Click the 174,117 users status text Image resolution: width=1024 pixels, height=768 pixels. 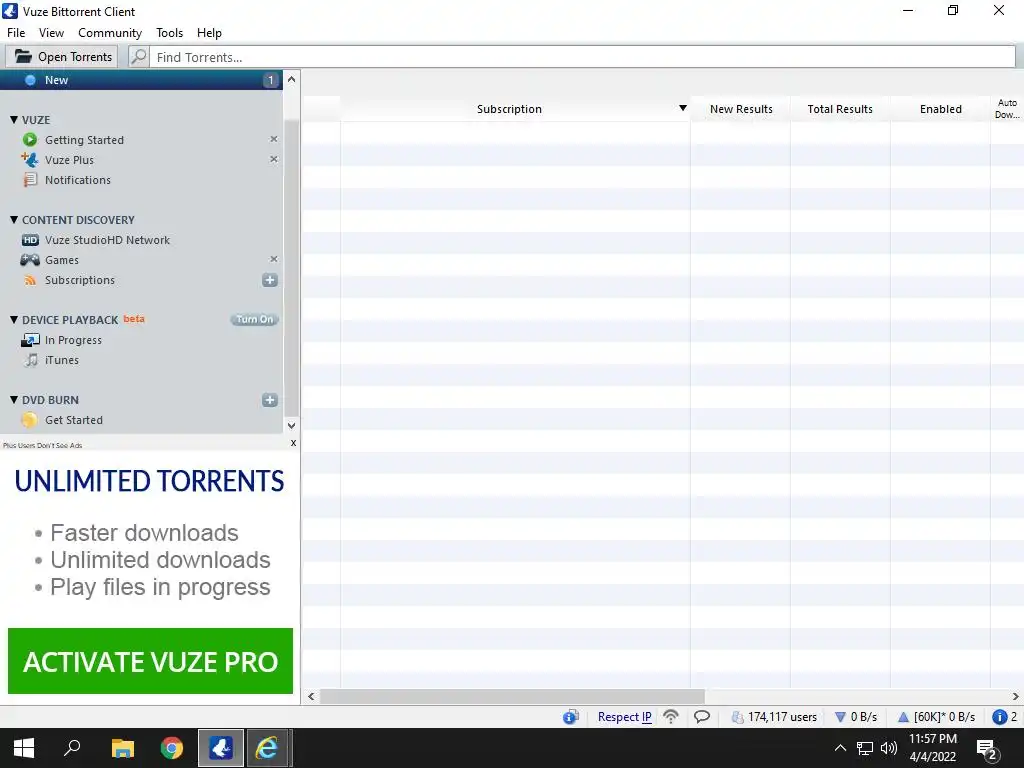(782, 717)
